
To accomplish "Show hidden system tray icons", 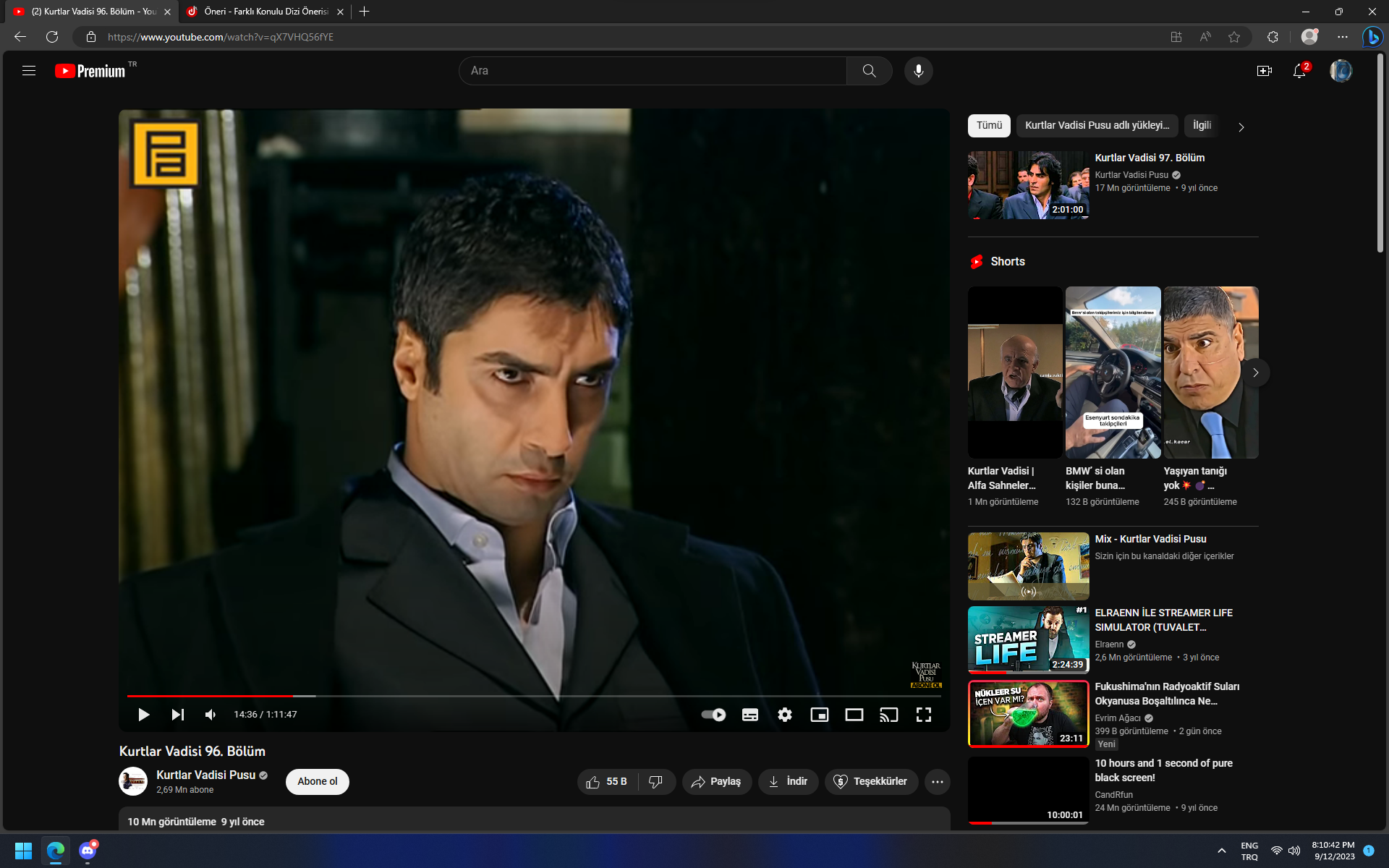I will [1222, 851].
